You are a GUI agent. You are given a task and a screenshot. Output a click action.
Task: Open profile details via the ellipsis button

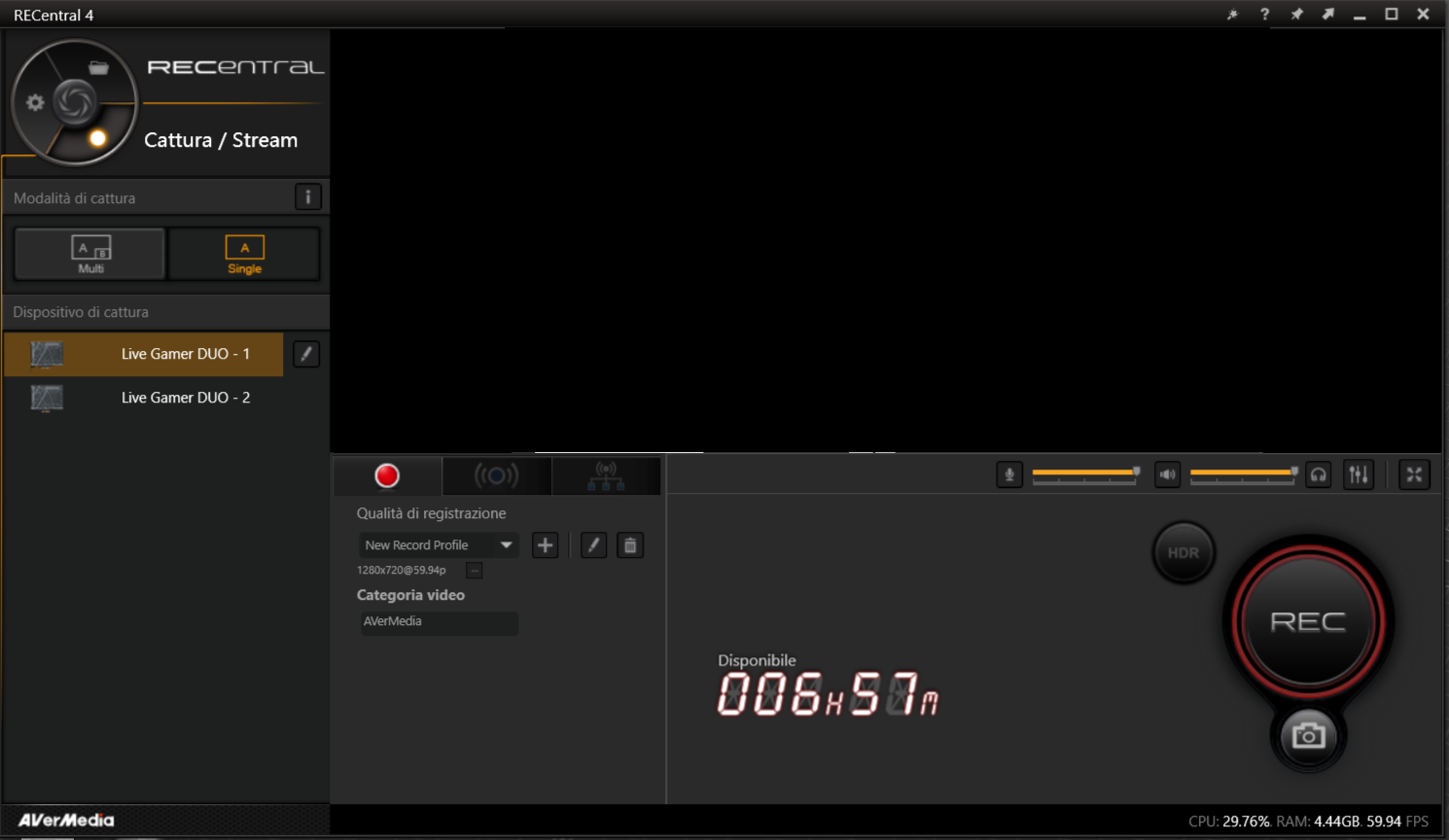475,571
